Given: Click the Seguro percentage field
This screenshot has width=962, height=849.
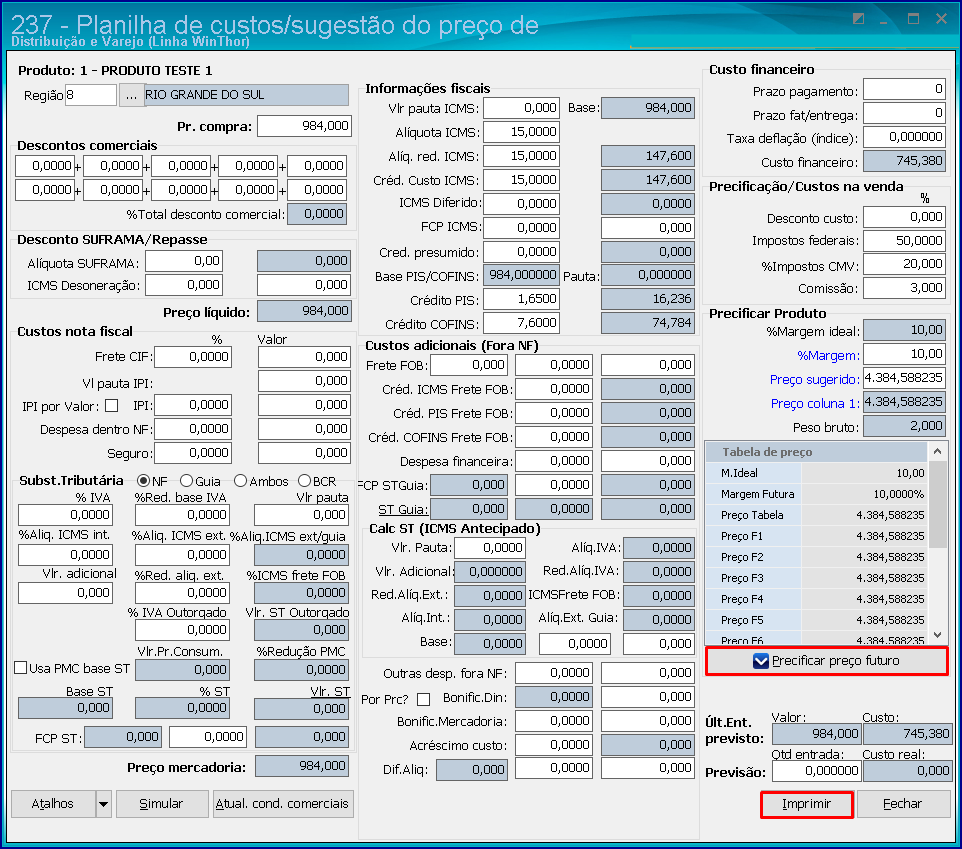Looking at the screenshot, I should (193, 453).
